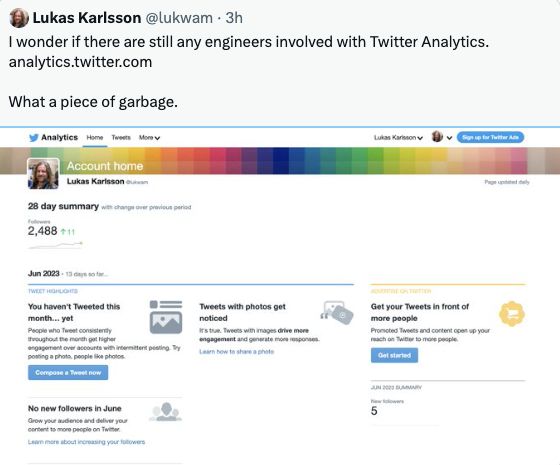The height and width of the screenshot is (465, 560).
Task: Switch to the Tweets tab
Action: [121, 138]
